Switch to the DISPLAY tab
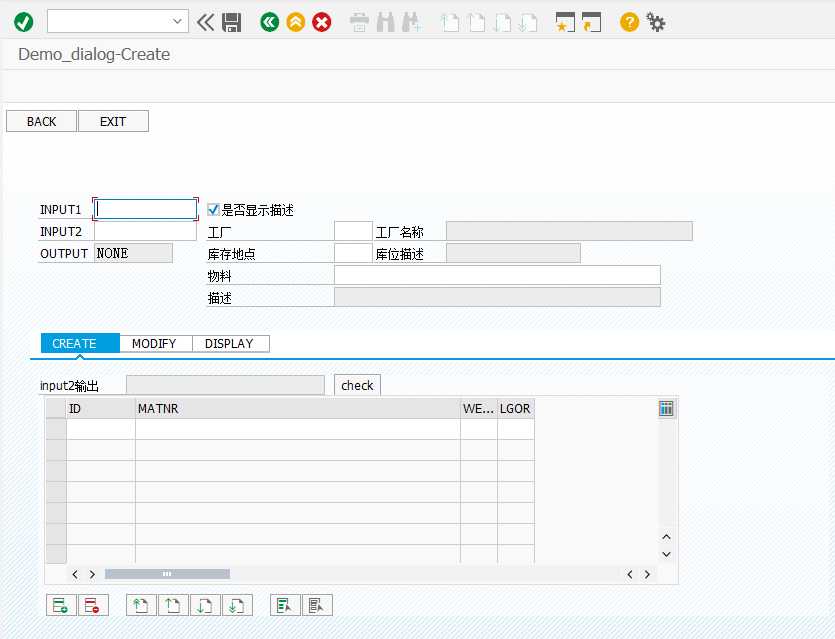Screen dimensions: 835x639 pyautogui.click(x=230, y=343)
